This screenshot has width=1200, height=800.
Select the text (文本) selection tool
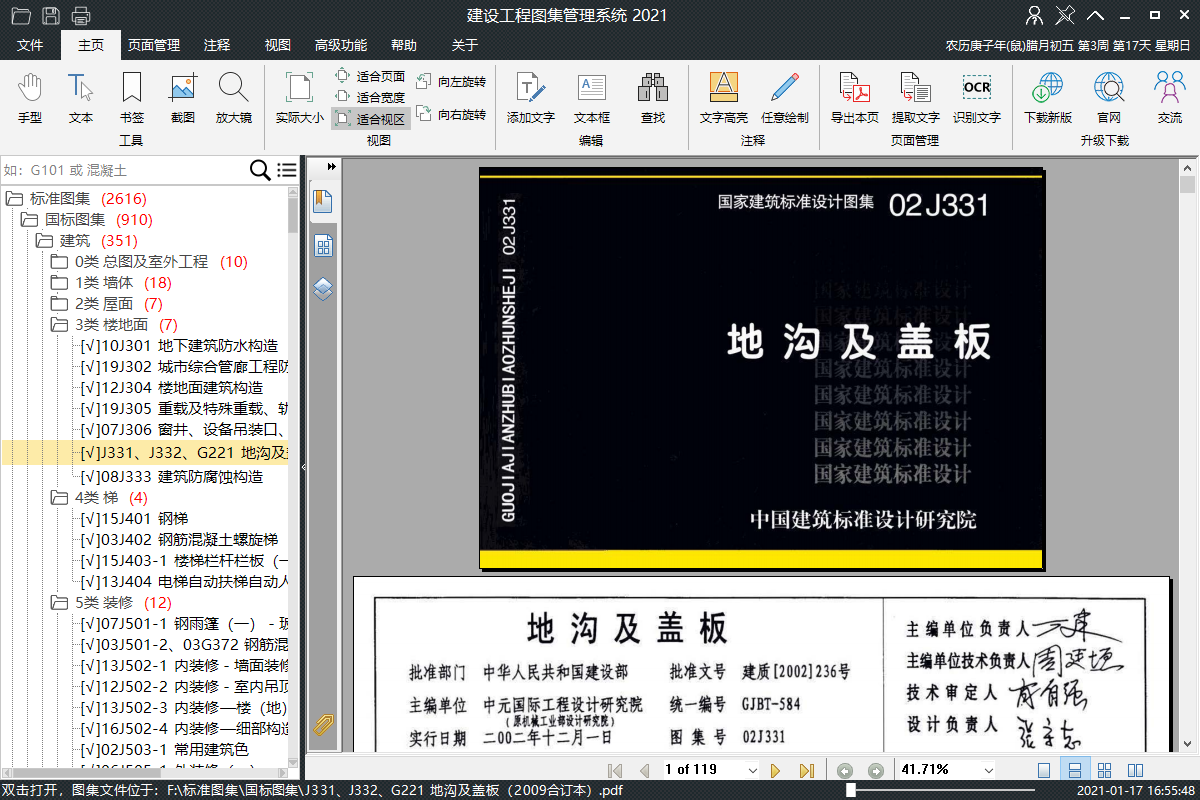[81, 98]
